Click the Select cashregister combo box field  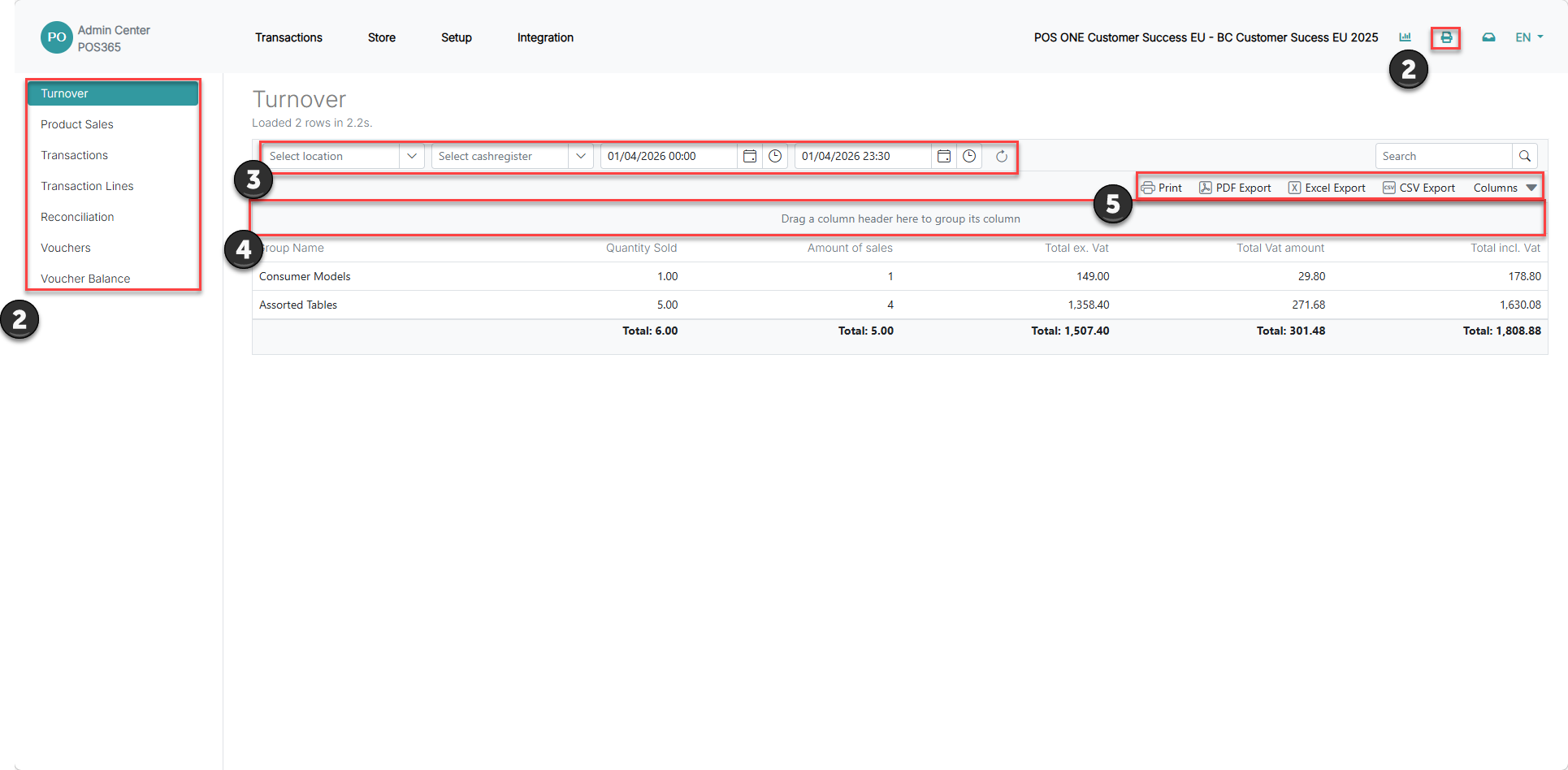[500, 156]
